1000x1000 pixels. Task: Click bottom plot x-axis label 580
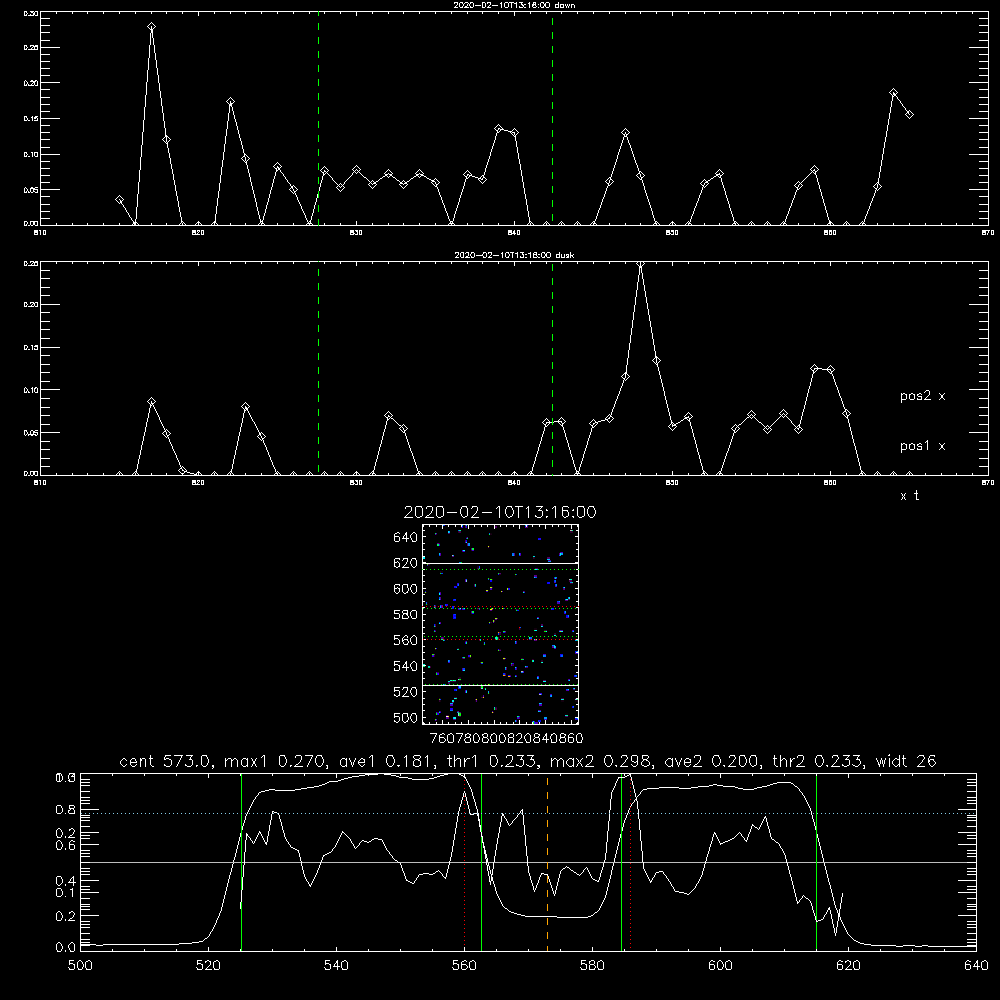coord(592,966)
